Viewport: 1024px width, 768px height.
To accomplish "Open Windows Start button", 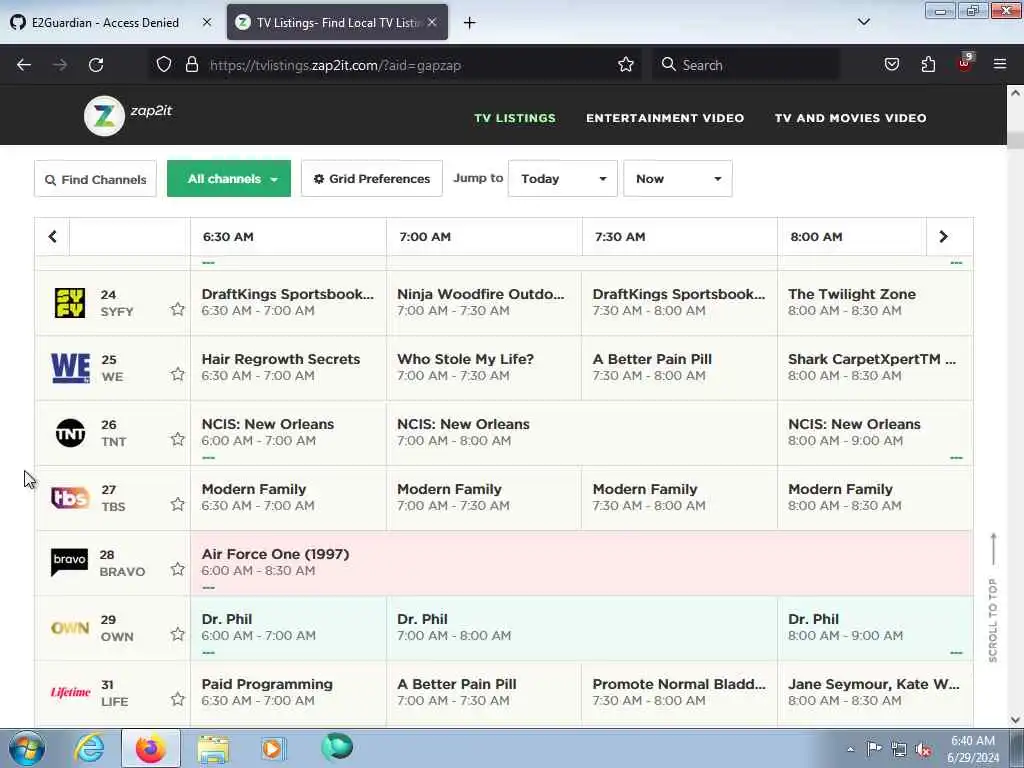I will pos(27,748).
